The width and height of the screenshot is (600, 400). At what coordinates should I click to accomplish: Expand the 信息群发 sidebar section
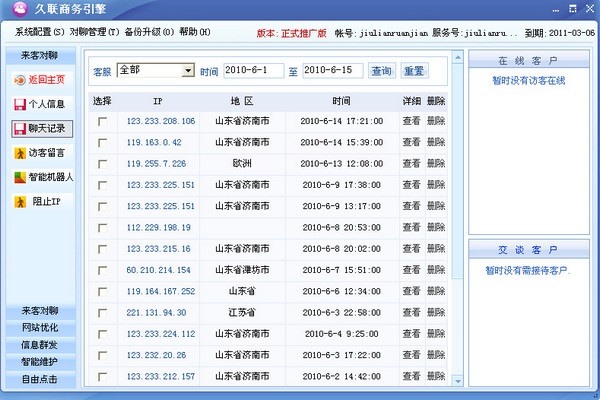pyautogui.click(x=39, y=344)
